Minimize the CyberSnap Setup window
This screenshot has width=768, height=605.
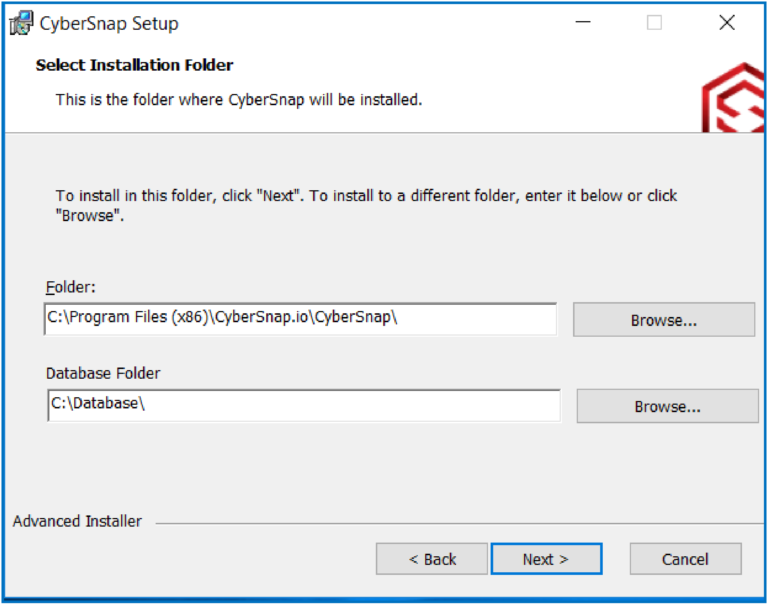583,23
